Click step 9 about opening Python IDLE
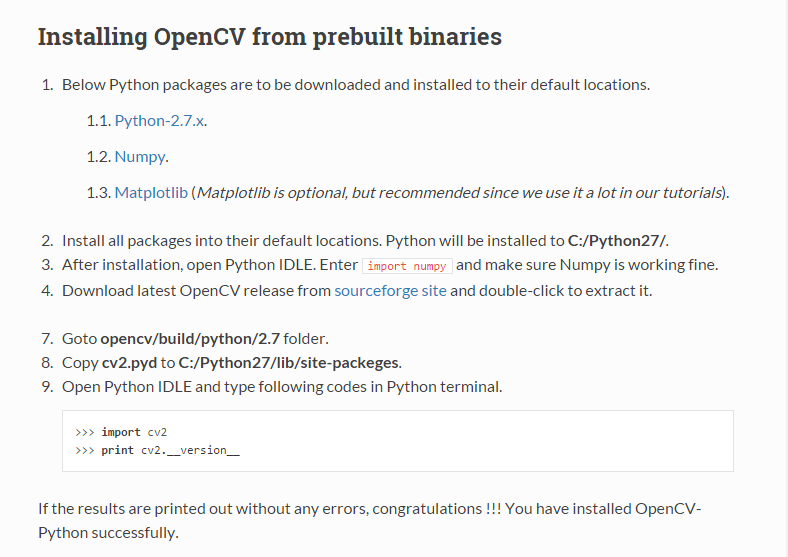 tap(282, 387)
